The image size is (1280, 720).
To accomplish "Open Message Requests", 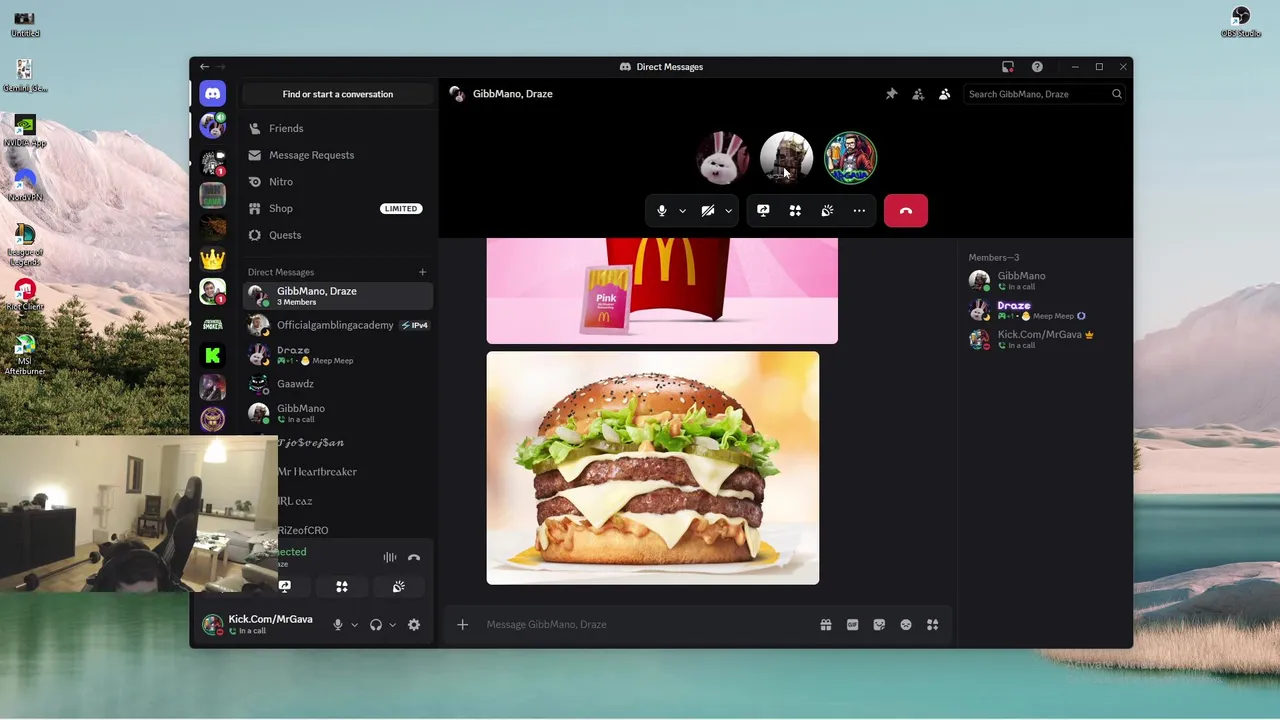I will (337, 155).
